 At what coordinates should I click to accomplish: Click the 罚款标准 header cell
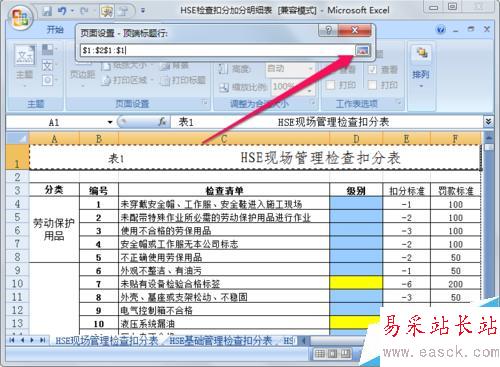[456, 190]
